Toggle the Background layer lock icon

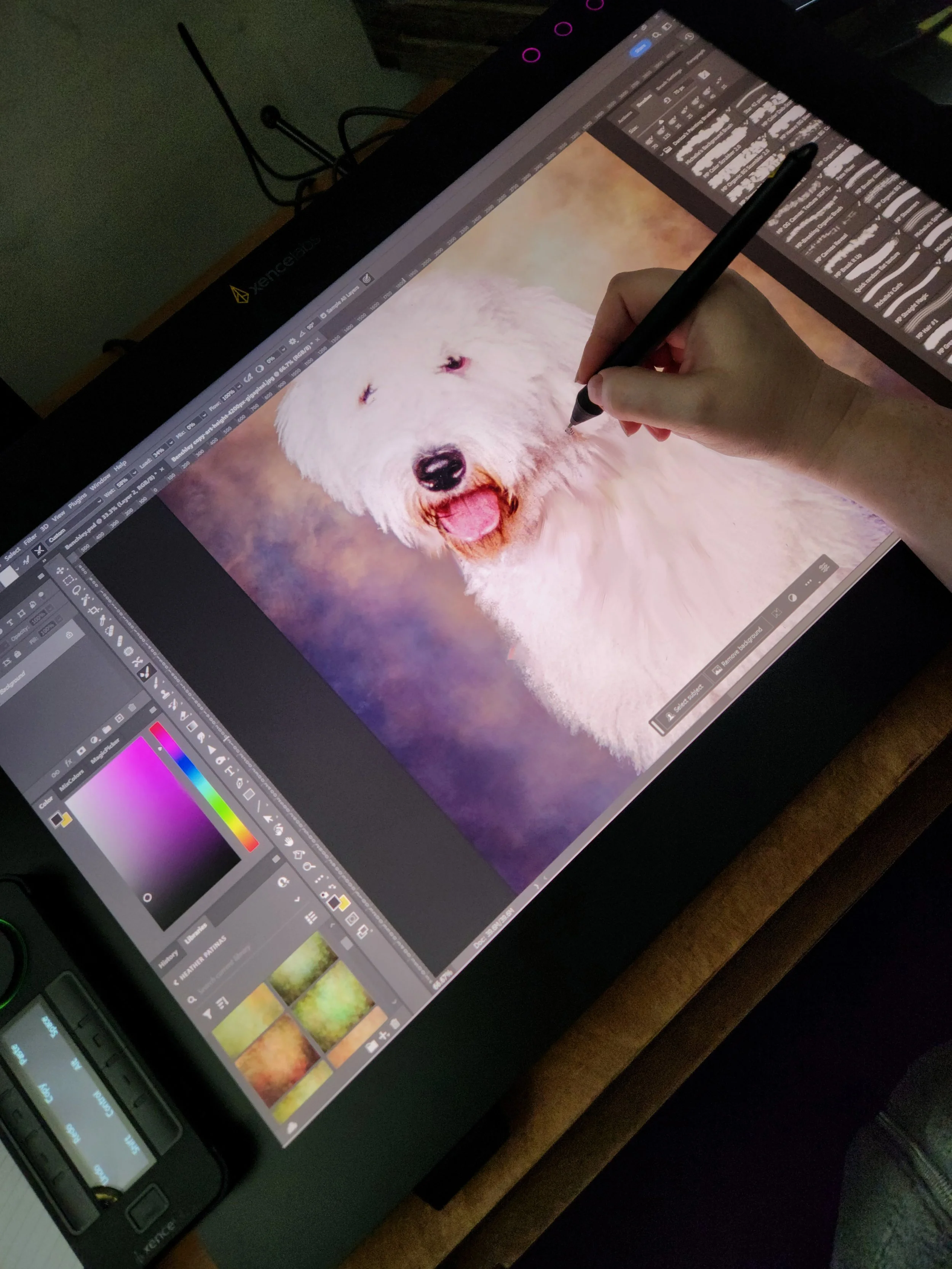pos(69,635)
